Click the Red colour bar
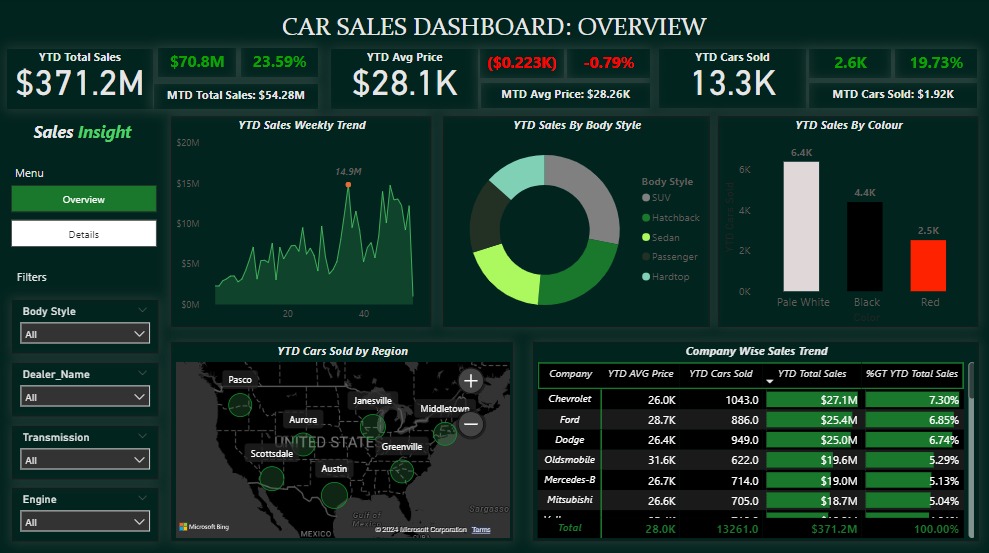Screen dimensions: 989x553 (x=928, y=265)
